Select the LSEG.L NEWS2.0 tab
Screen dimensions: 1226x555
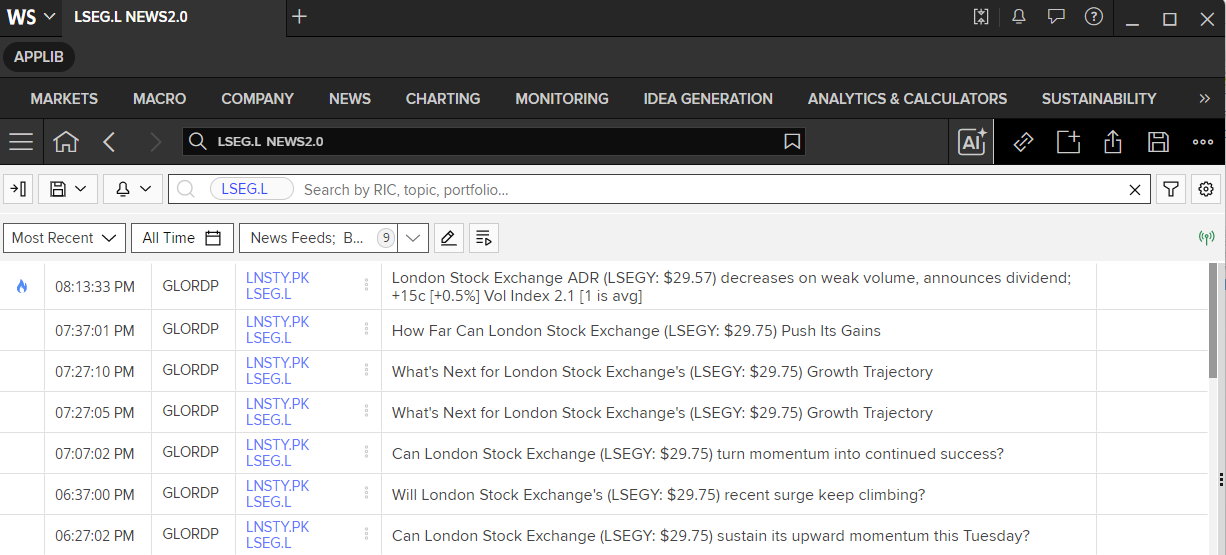tap(130, 17)
